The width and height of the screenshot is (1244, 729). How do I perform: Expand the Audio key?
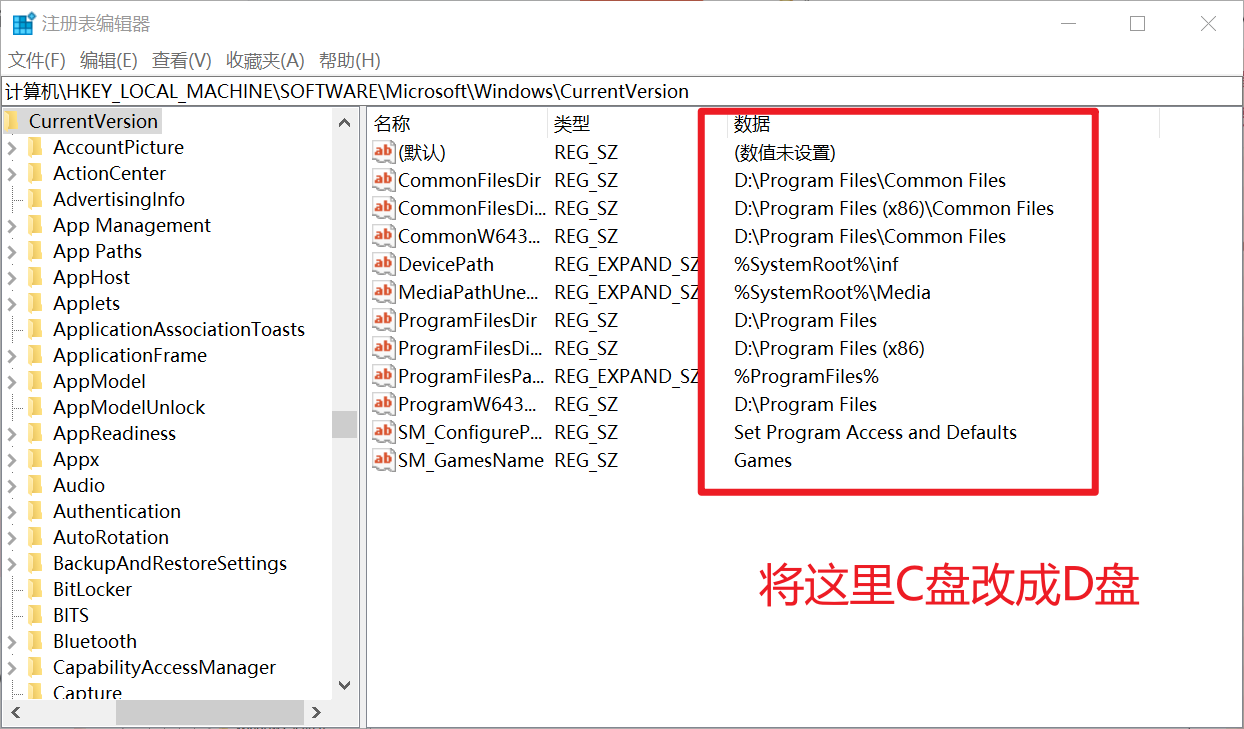click(x=12, y=486)
